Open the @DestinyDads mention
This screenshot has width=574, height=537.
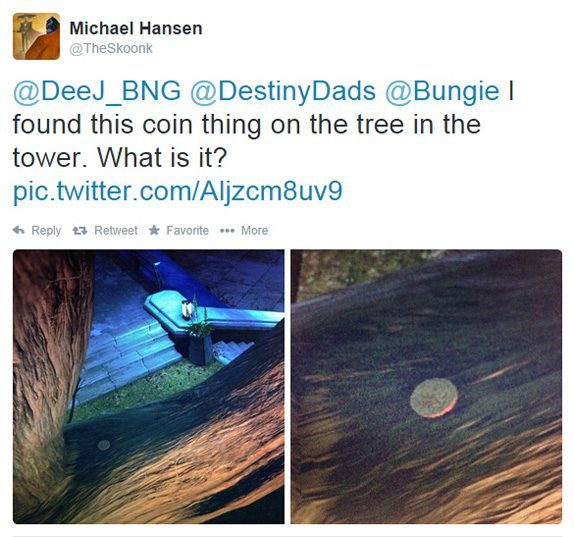[x=283, y=91]
